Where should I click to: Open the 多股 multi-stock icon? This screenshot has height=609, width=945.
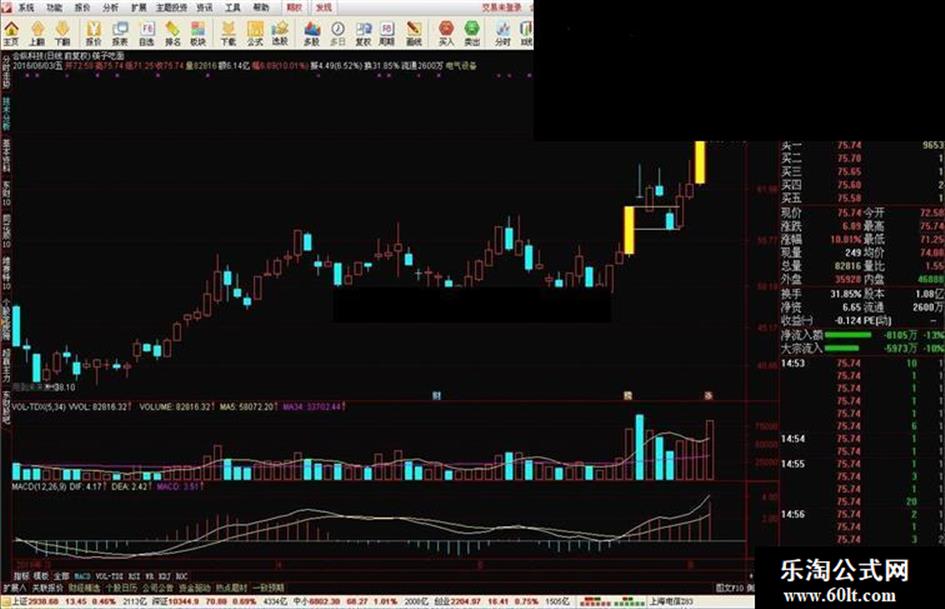312,33
